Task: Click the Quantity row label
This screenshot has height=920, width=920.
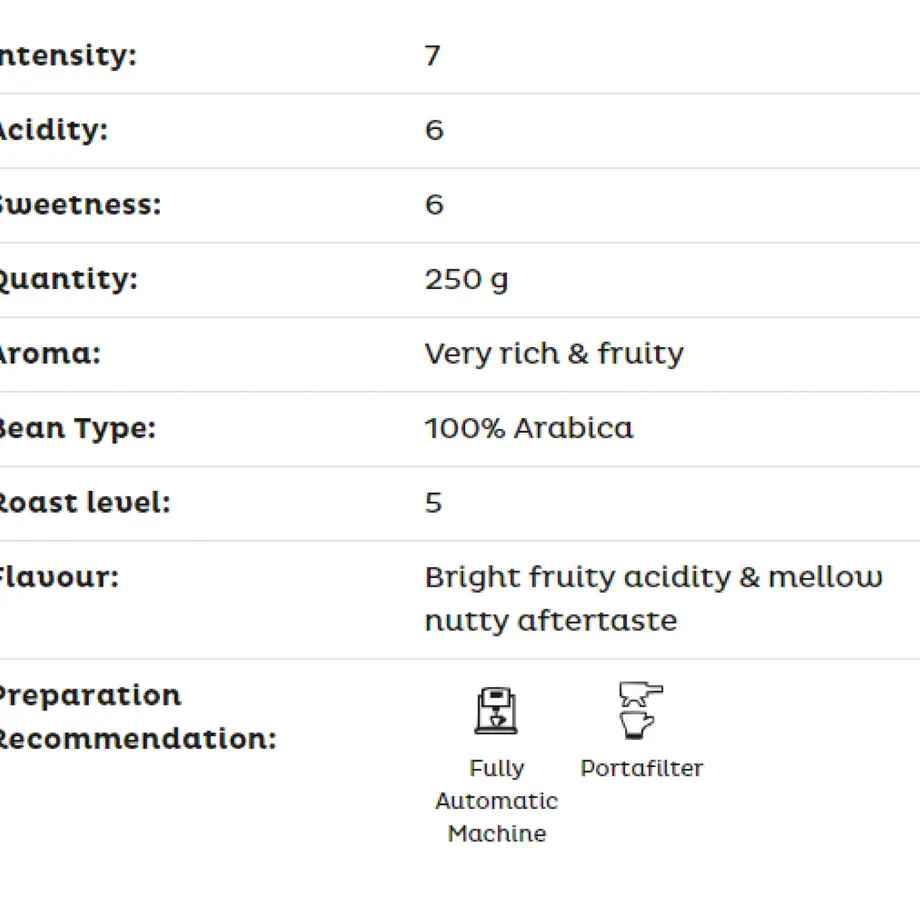Action: (69, 280)
